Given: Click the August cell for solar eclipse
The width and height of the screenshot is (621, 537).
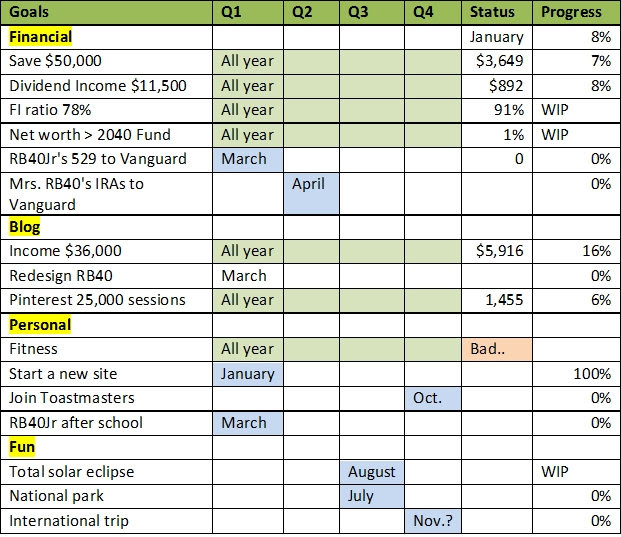Looking at the screenshot, I should (x=372, y=472).
